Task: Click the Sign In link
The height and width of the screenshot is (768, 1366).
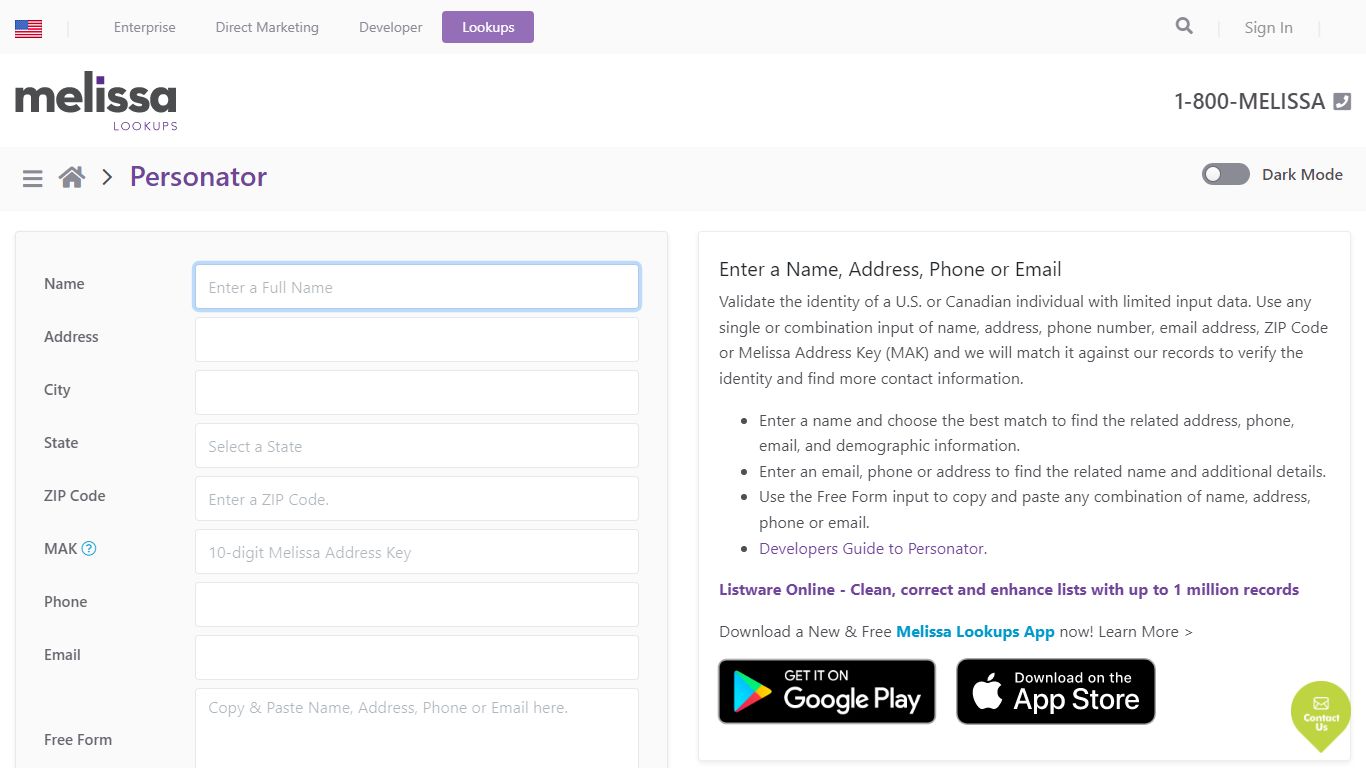Action: [x=1268, y=28]
